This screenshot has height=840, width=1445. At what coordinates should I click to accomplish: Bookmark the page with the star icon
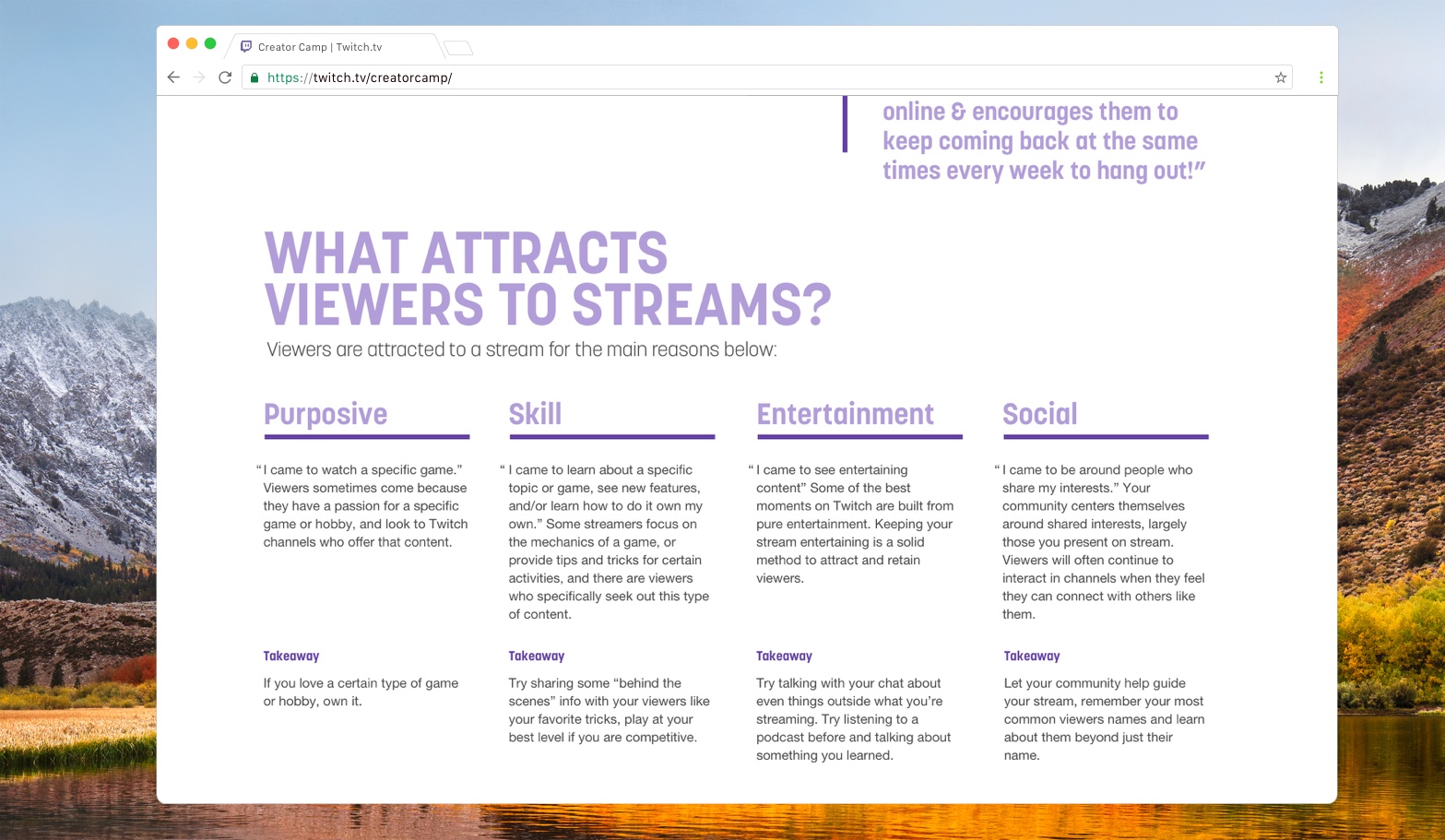pos(1280,77)
